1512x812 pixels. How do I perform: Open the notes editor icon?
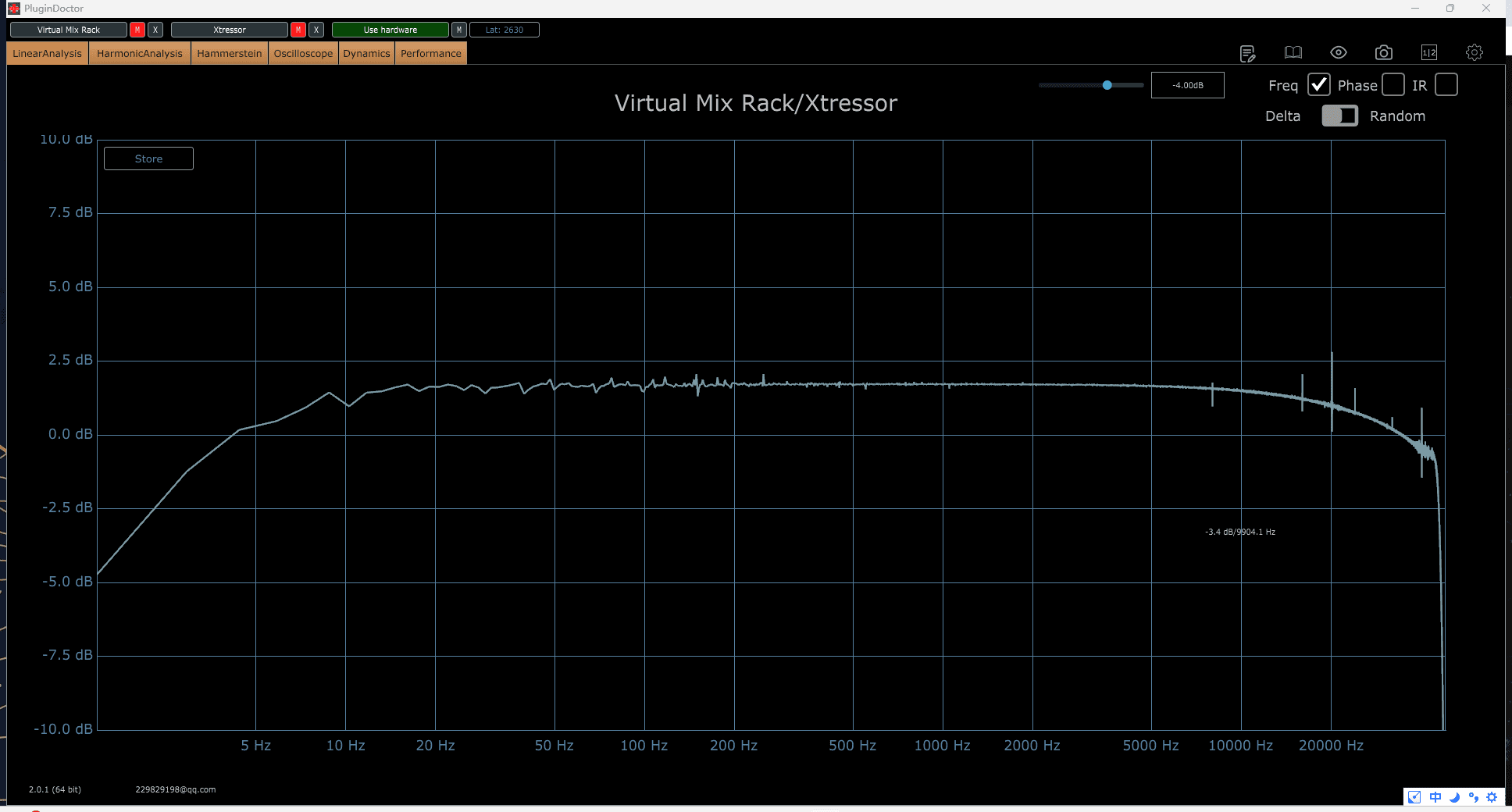[1247, 53]
